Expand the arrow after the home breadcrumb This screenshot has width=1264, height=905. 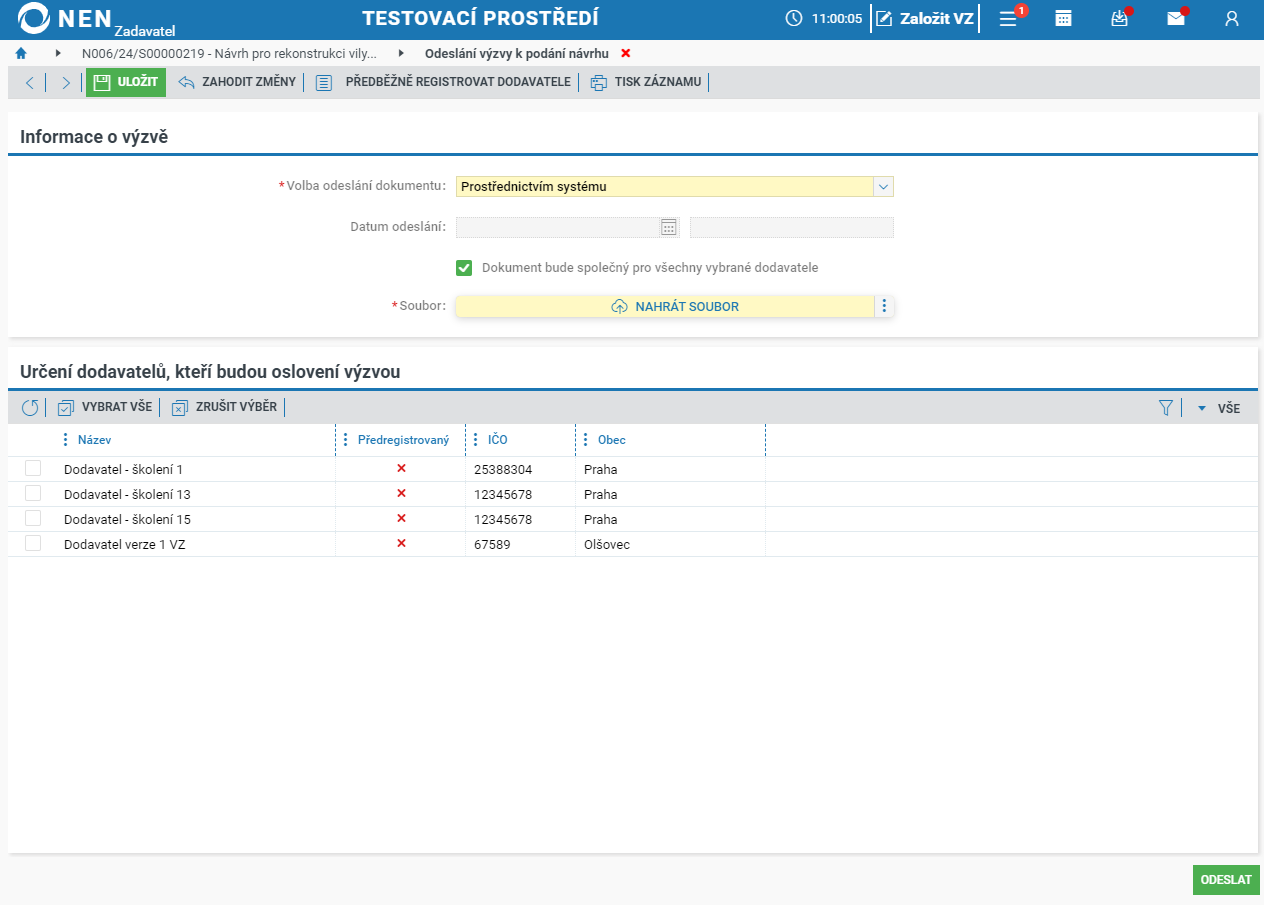point(58,53)
